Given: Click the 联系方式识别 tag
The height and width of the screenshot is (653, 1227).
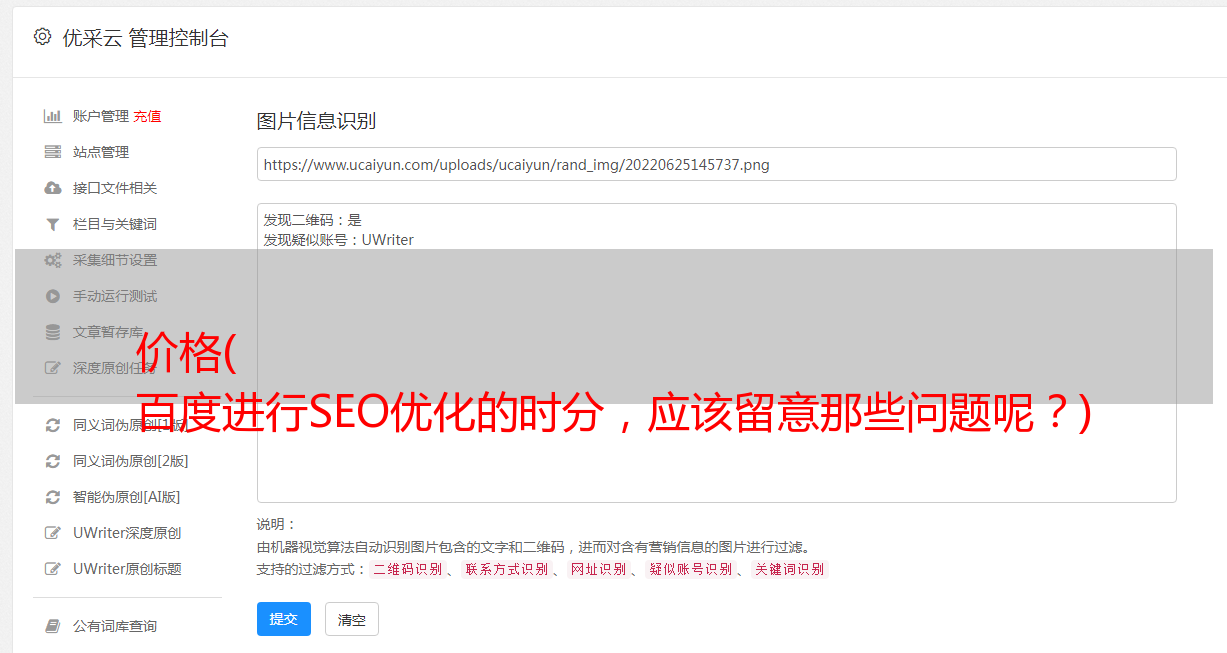Looking at the screenshot, I should [x=506, y=569].
